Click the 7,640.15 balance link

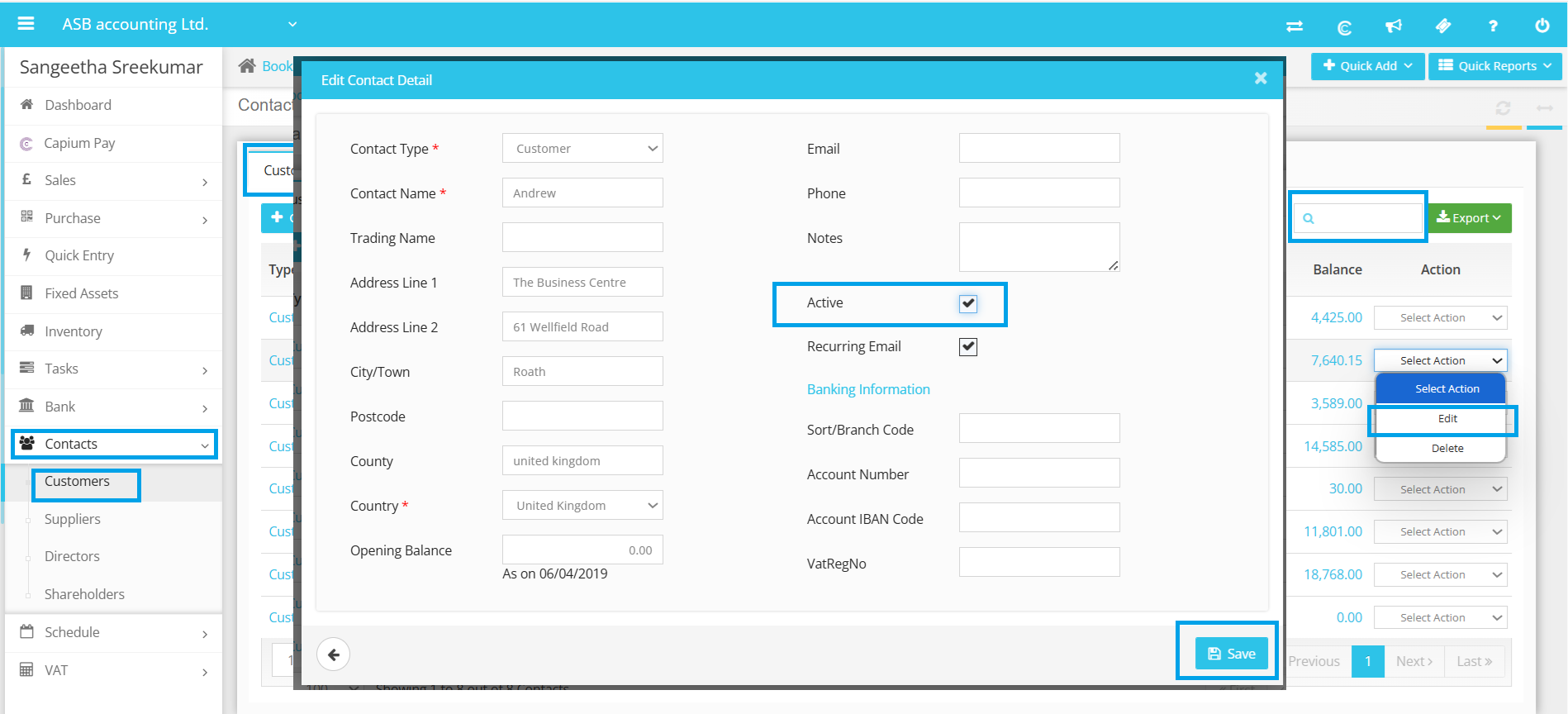[x=1336, y=360]
